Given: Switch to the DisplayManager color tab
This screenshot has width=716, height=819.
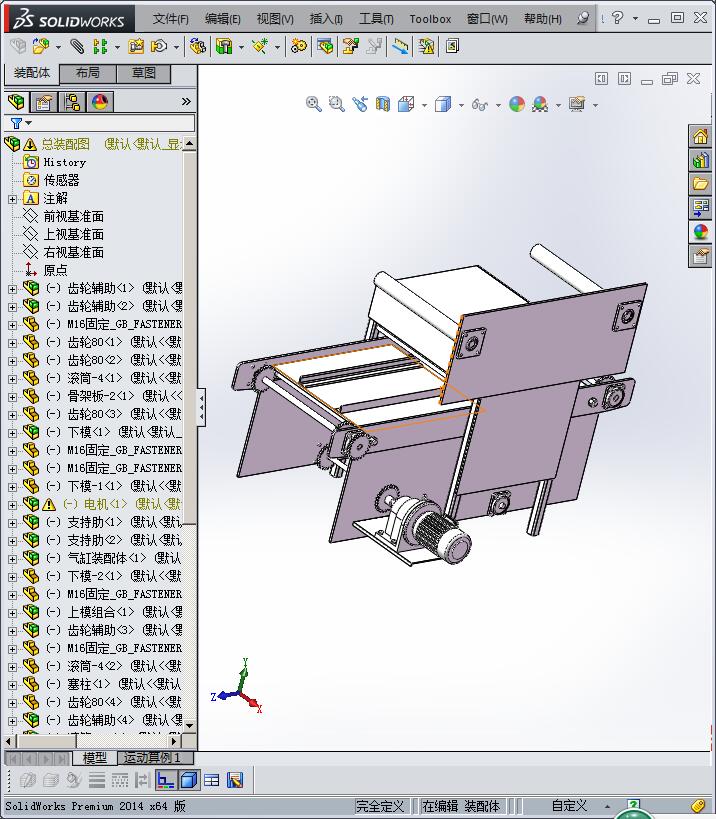Looking at the screenshot, I should (x=100, y=102).
